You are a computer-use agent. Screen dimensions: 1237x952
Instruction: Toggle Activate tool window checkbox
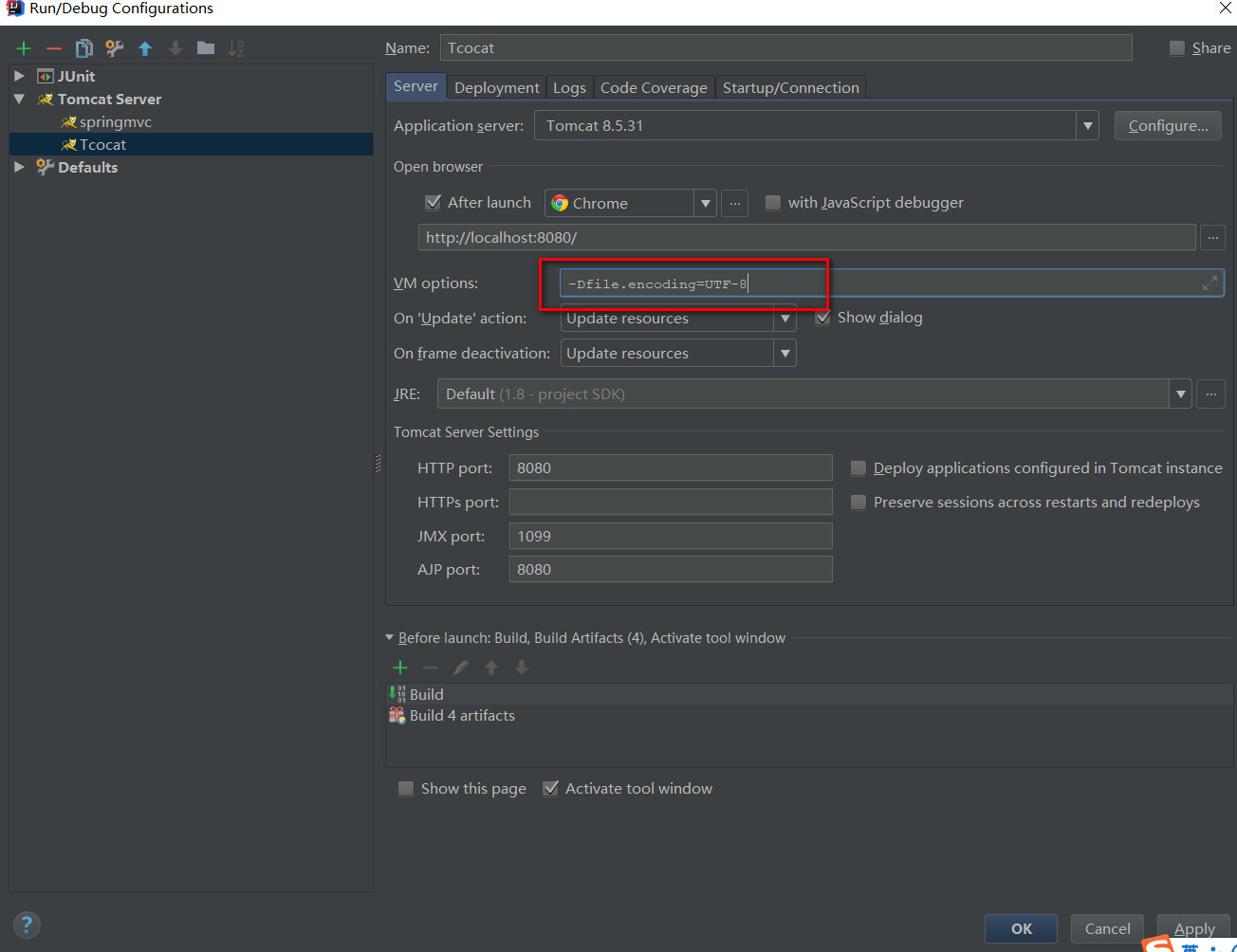point(550,788)
